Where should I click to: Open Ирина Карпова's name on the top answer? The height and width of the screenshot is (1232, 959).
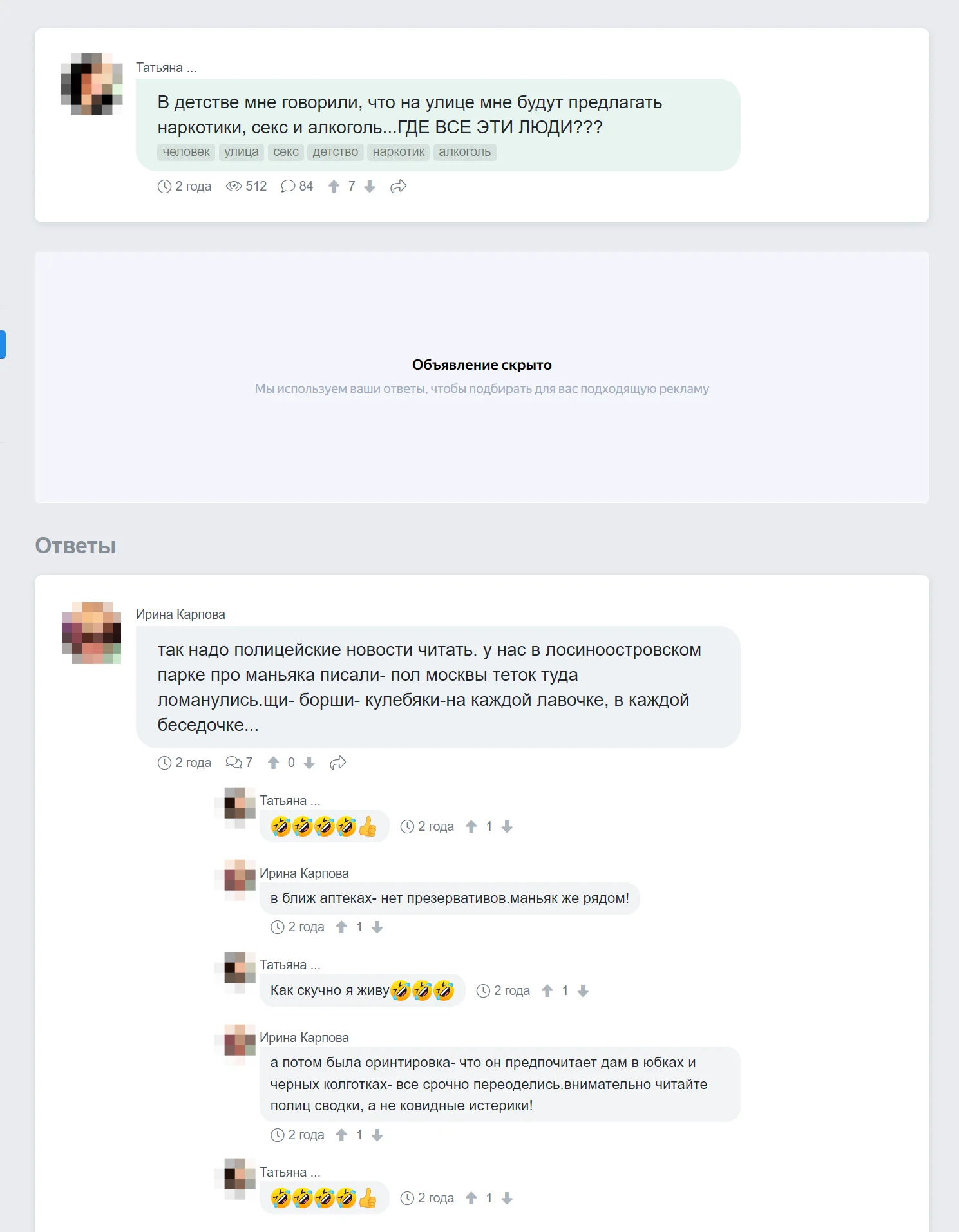click(x=180, y=614)
